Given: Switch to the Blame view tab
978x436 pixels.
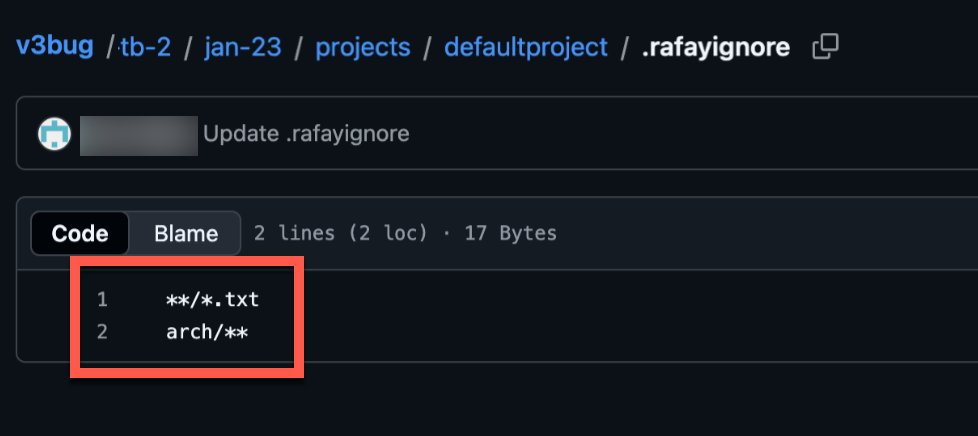Looking at the screenshot, I should [186, 234].
